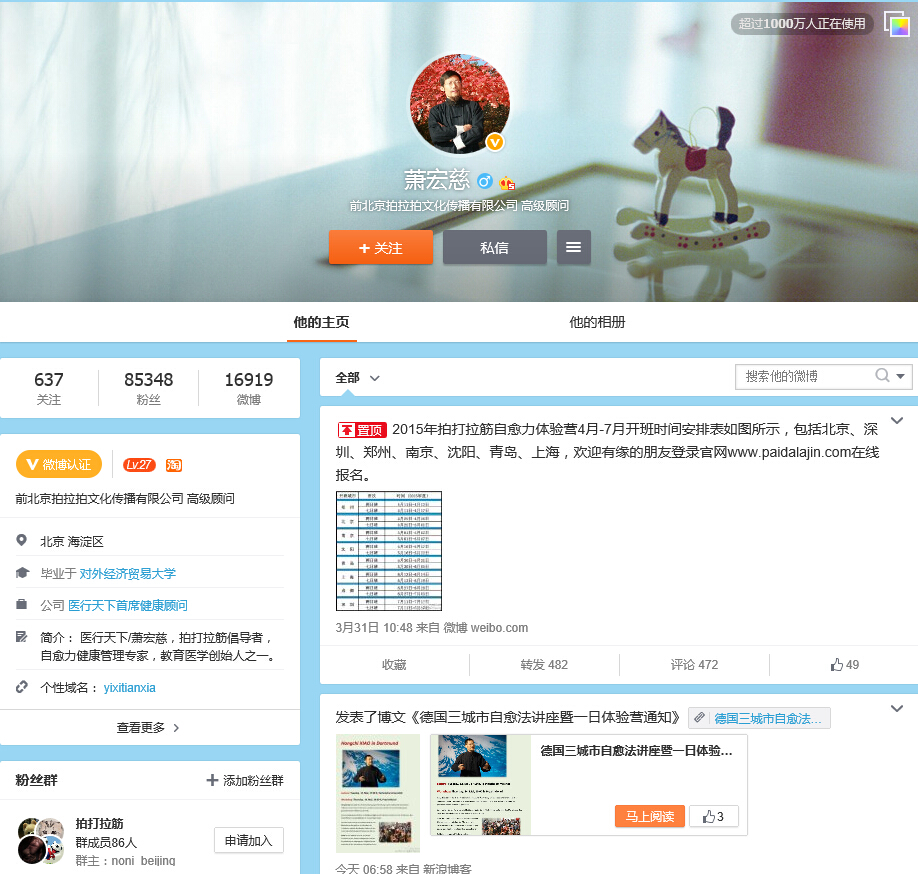
Task: Open the 对外经济贸易大学 link
Action: [127, 573]
